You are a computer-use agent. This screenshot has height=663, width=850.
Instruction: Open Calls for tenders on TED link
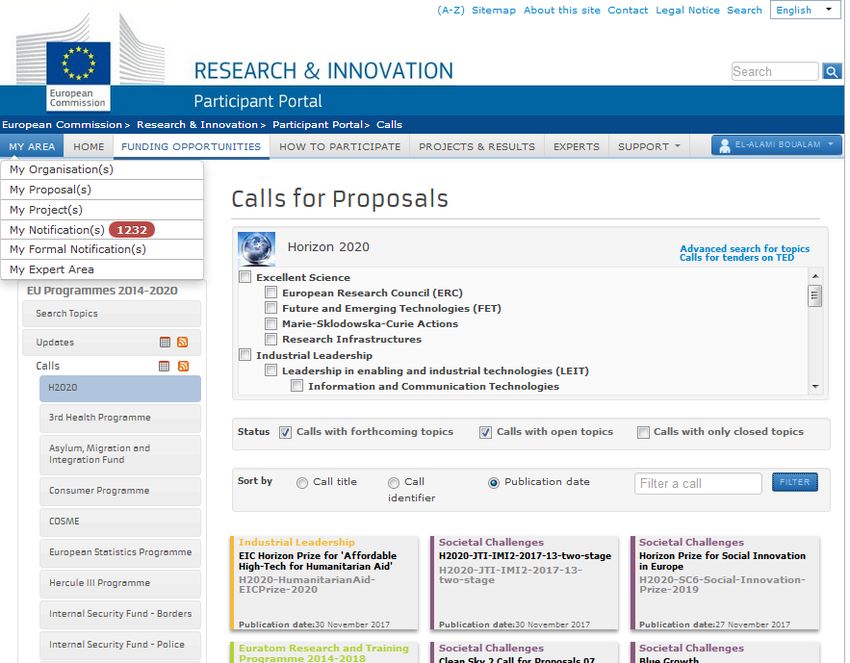(737, 258)
